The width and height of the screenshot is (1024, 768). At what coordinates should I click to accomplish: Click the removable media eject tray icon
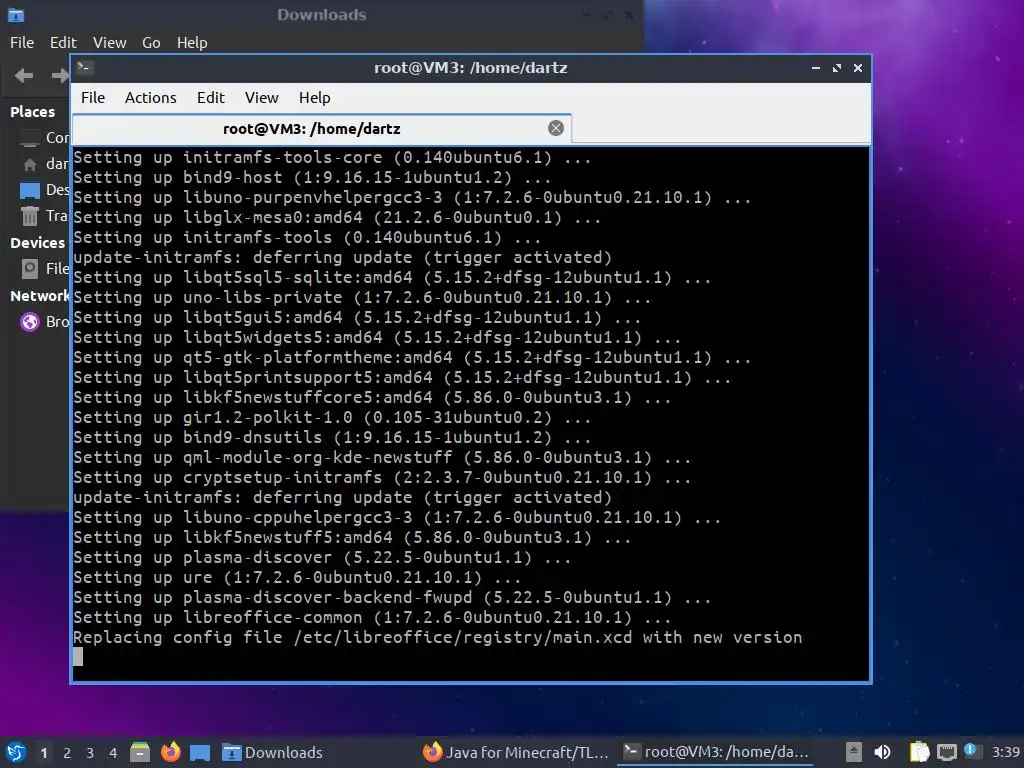854,752
